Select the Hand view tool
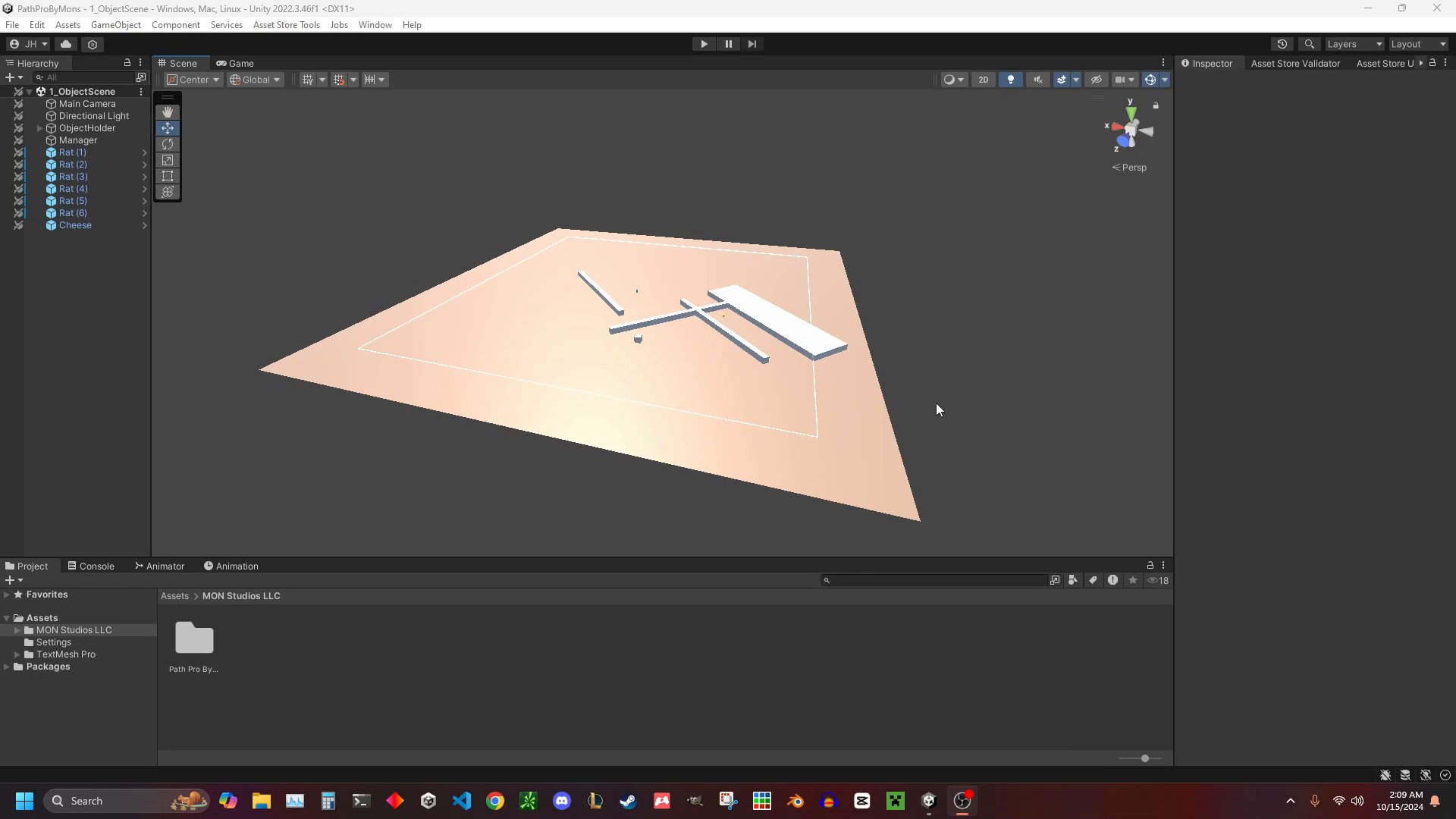The width and height of the screenshot is (1456, 819). [168, 112]
